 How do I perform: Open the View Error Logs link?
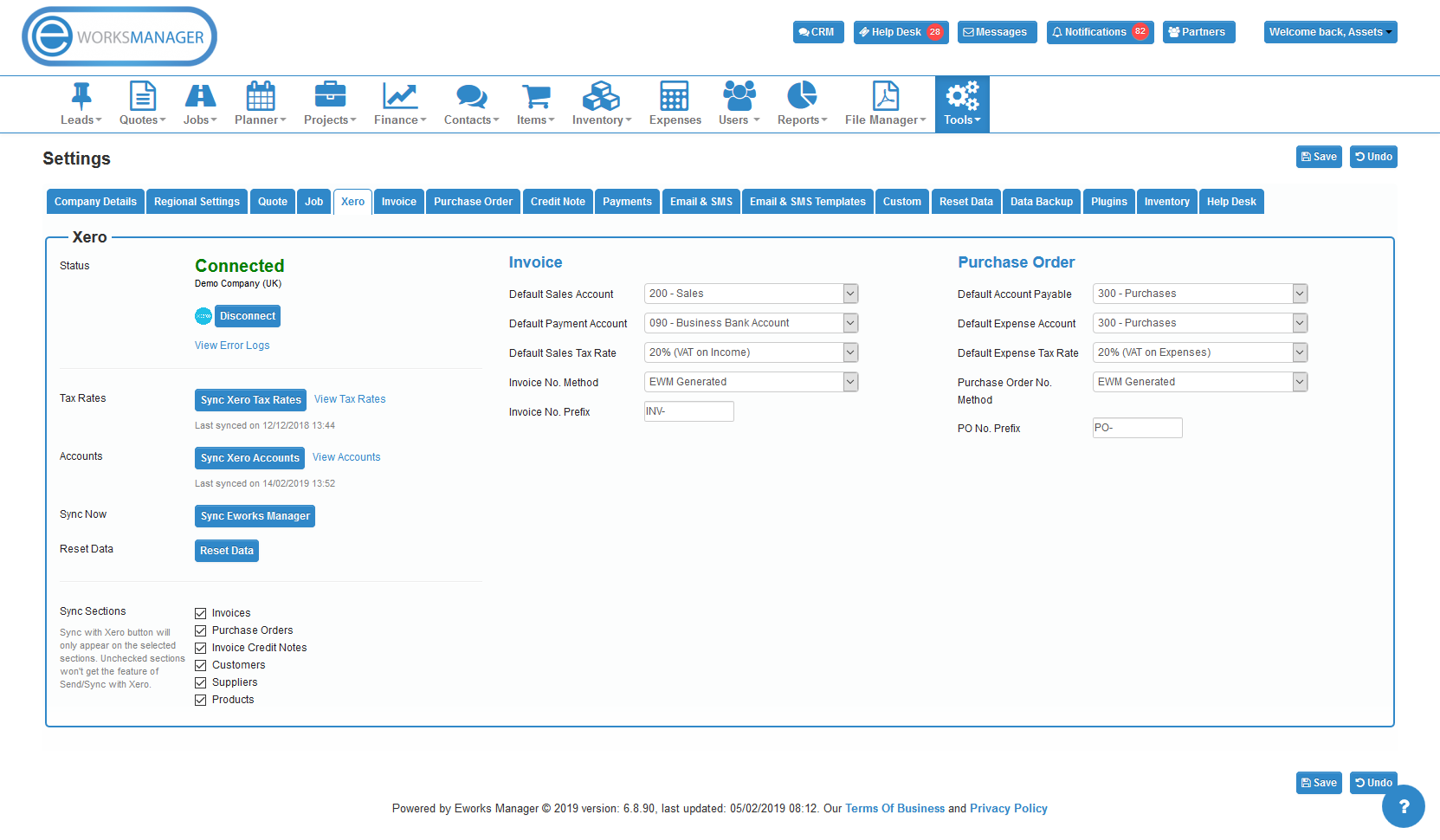[x=232, y=346]
